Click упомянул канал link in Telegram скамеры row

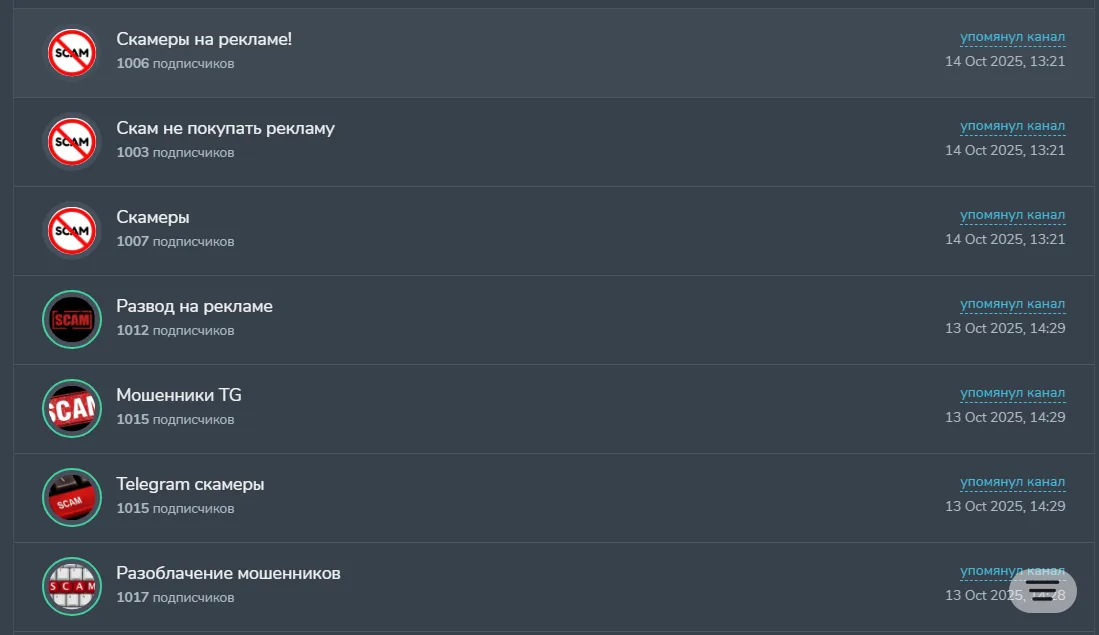click(1012, 482)
